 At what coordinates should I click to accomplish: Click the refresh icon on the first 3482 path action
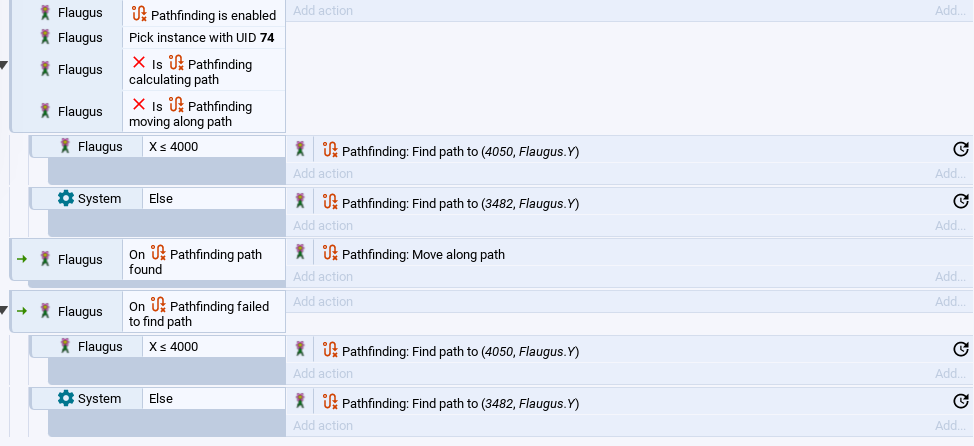[960, 201]
